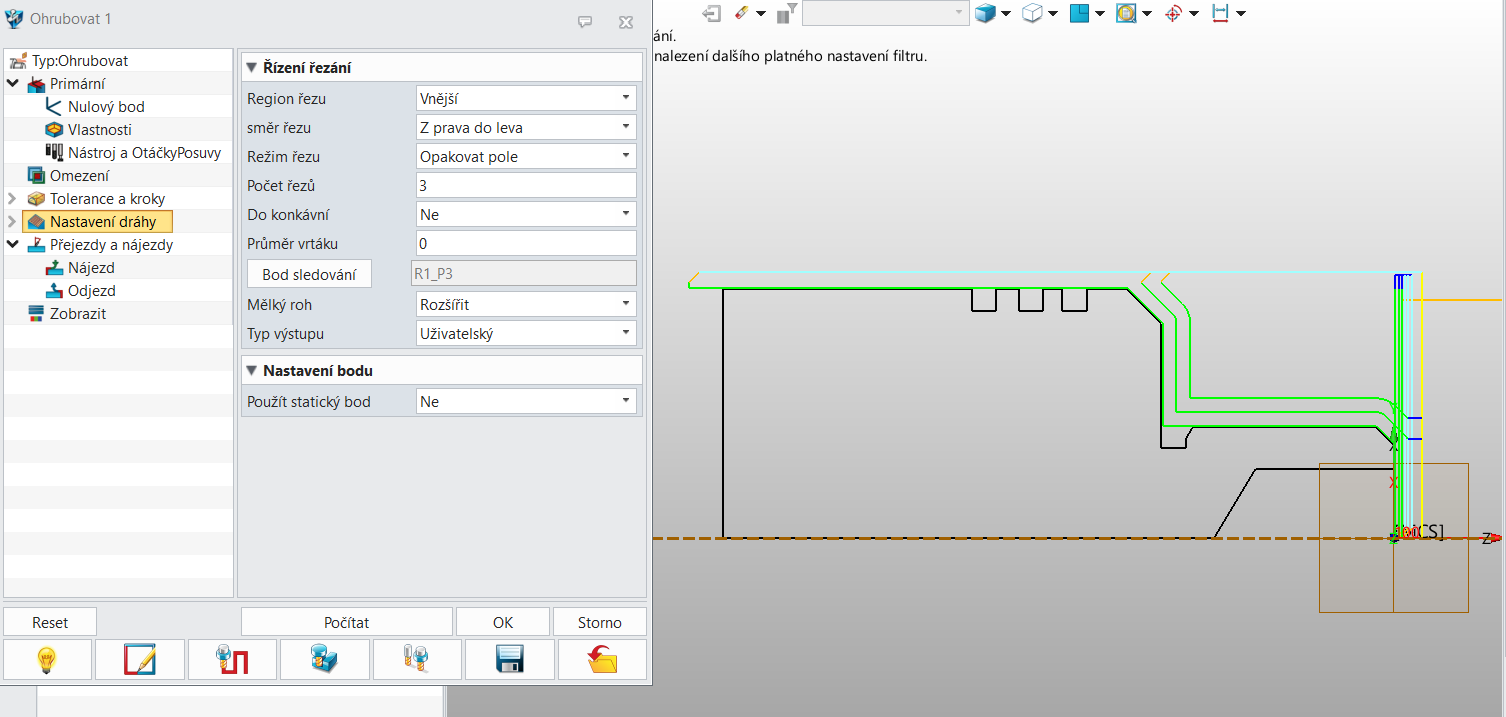
Task: Open the Typ výstupu dropdown
Action: [526, 333]
